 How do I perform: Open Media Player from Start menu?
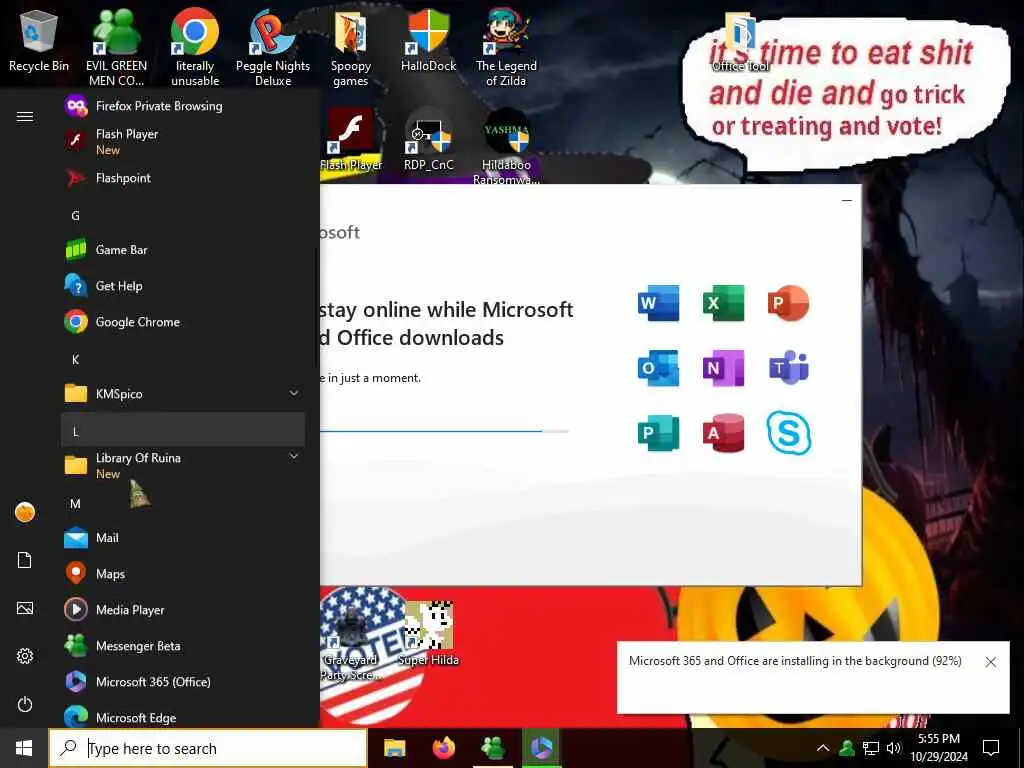pyautogui.click(x=183, y=609)
